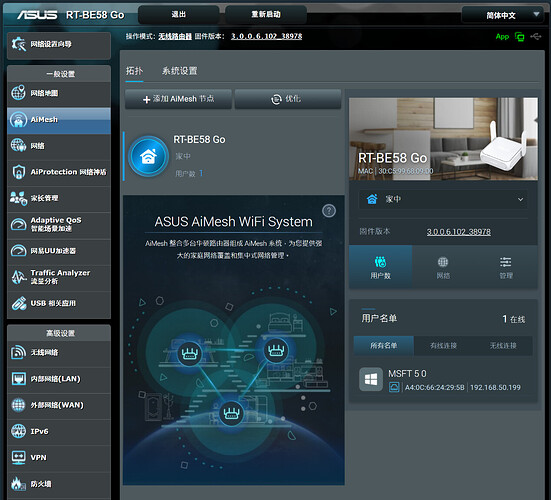The height and width of the screenshot is (500, 551).
Task: Select the 无线连接 client filter tab
Action: pos(503,346)
